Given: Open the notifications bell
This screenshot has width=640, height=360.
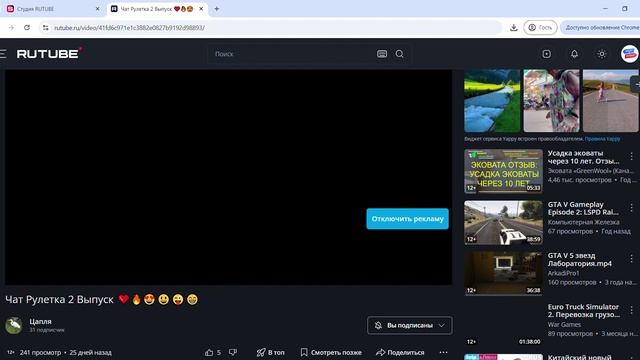Looking at the screenshot, I should [574, 54].
